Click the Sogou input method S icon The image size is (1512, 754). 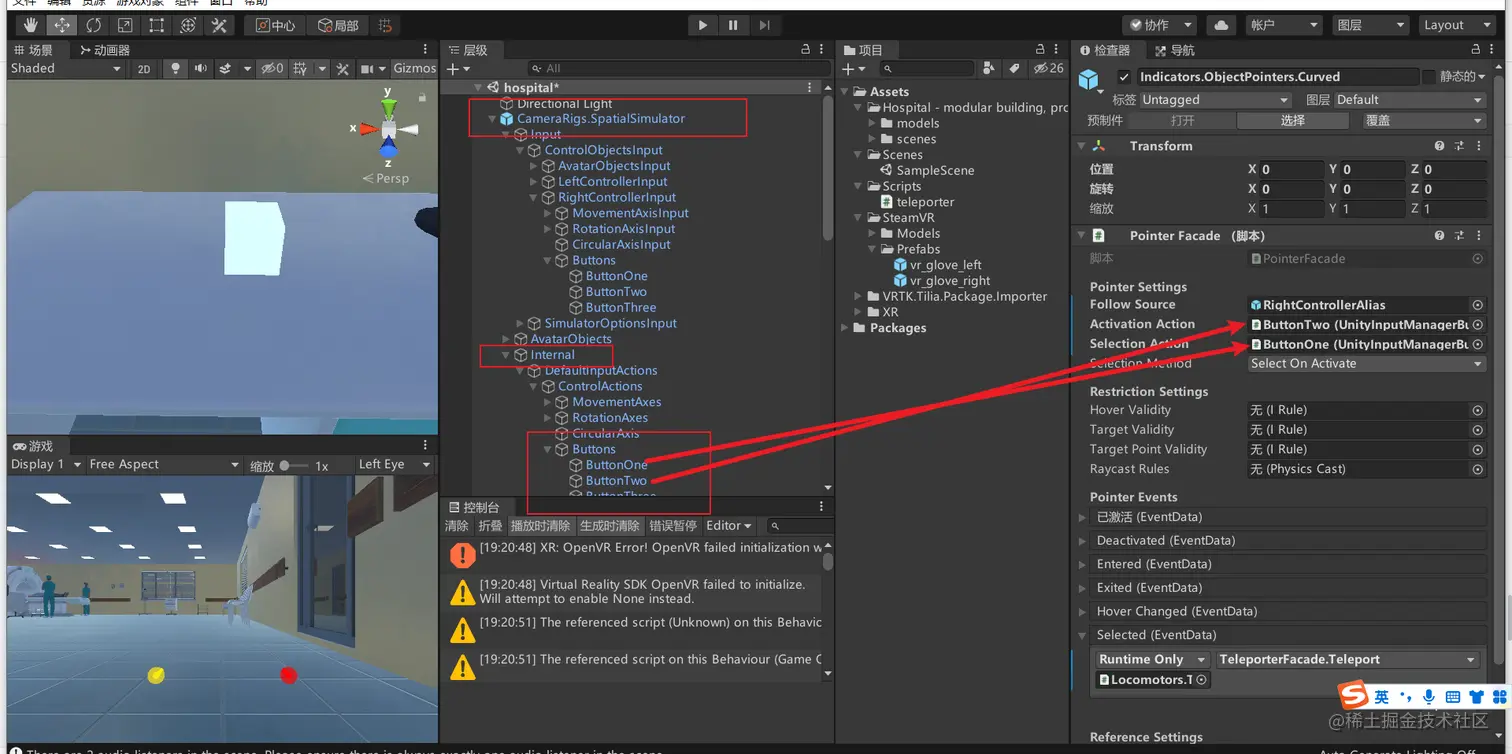tap(1354, 694)
